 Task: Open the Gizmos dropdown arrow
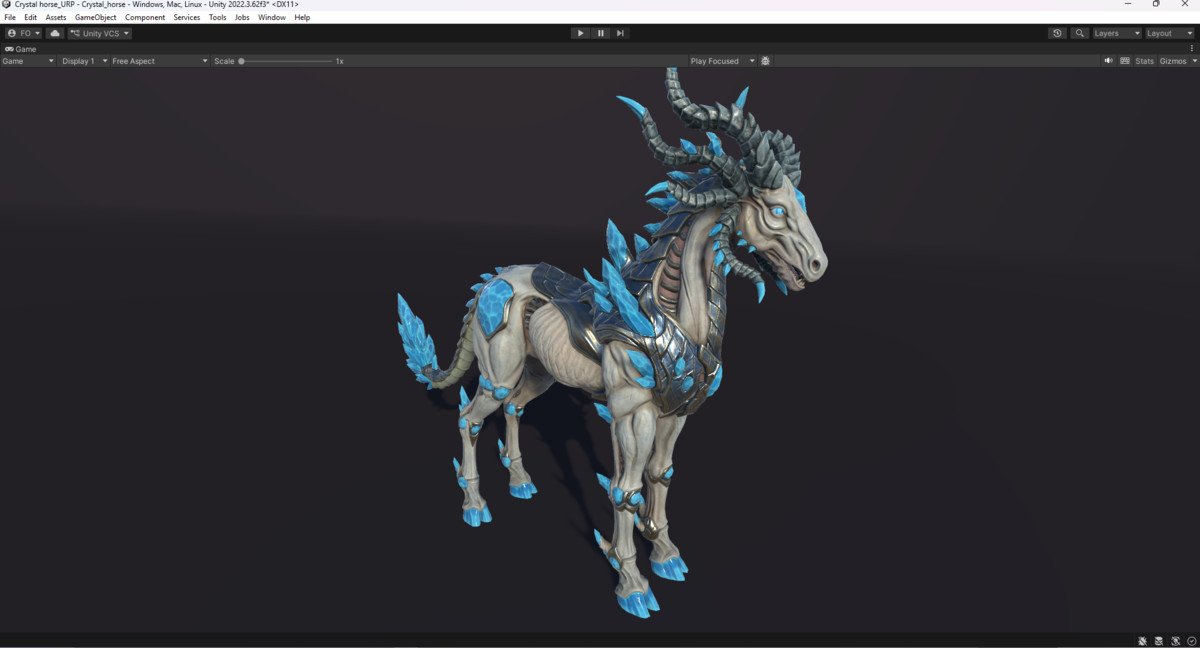click(x=1194, y=61)
